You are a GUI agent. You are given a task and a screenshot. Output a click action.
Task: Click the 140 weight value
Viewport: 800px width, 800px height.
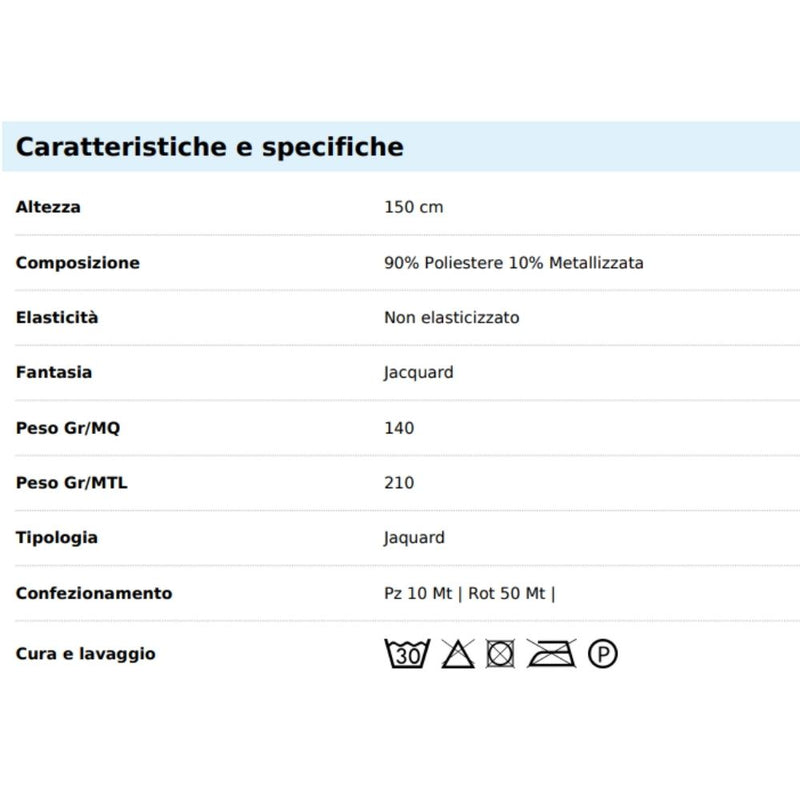pos(399,428)
